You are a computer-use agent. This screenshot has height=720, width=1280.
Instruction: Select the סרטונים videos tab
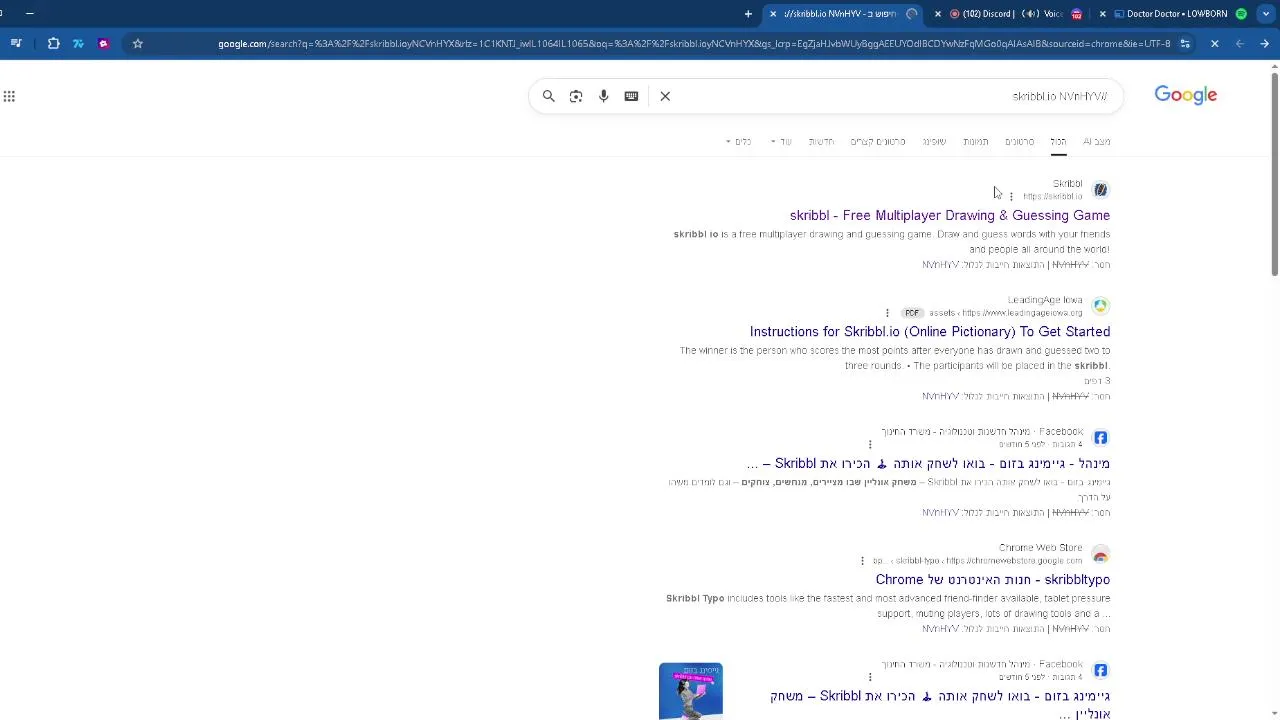click(1019, 142)
